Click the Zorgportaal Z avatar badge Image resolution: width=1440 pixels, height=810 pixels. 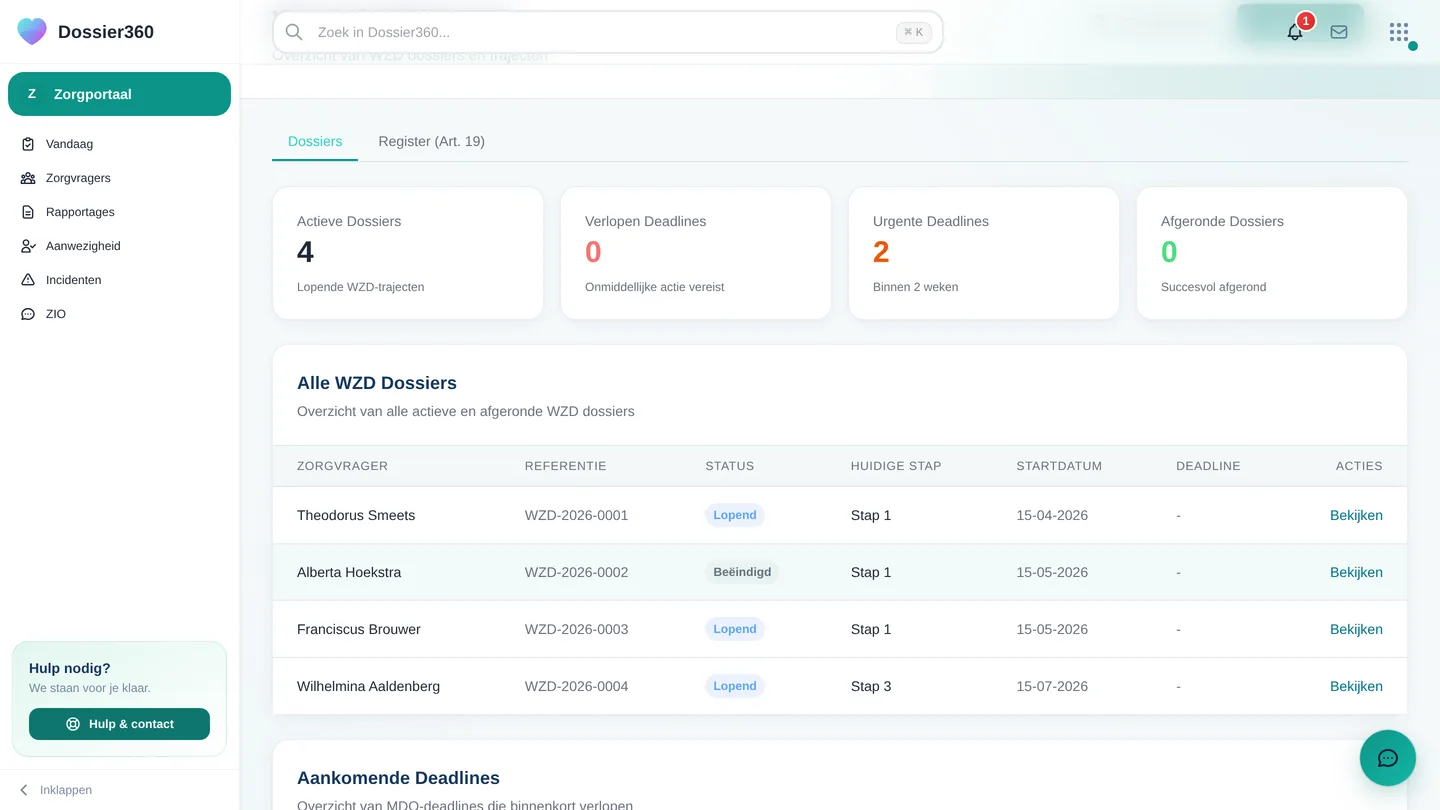coord(32,94)
